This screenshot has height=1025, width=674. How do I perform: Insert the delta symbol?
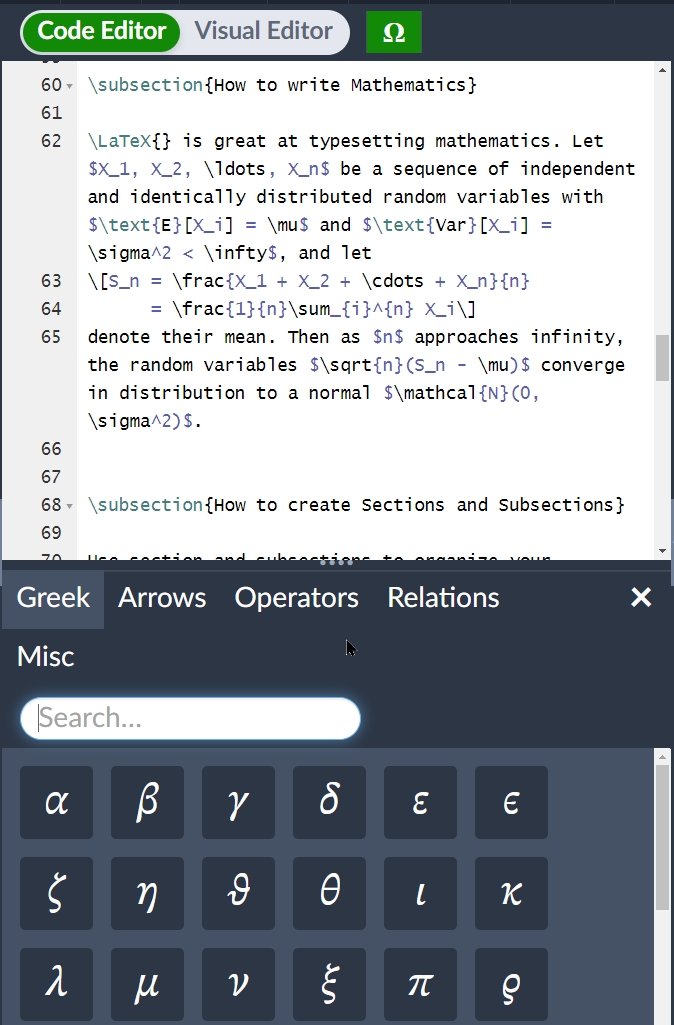coord(329,802)
